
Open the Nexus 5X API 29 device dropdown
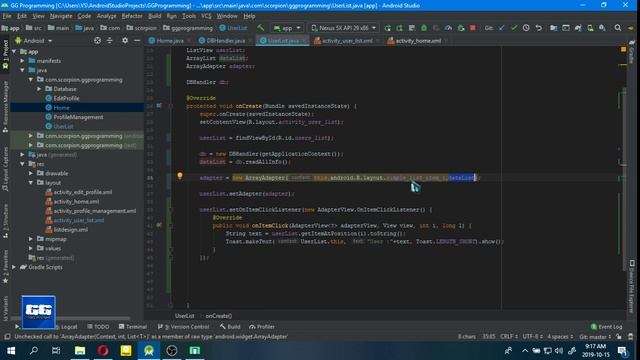pyautogui.click(x=343, y=28)
